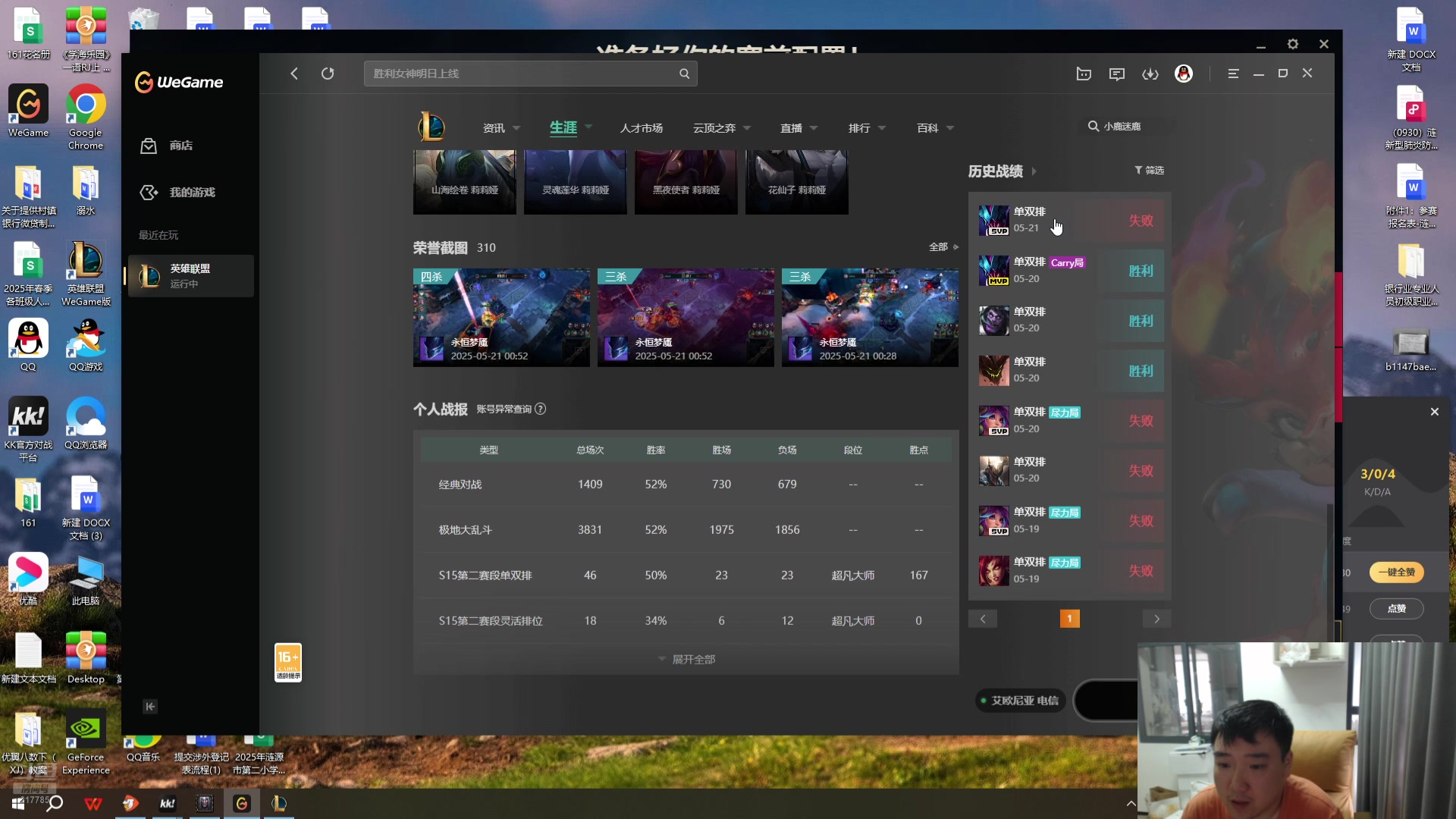Expand 展开全部 to show all records
The height and width of the screenshot is (819, 1456).
pyautogui.click(x=686, y=660)
